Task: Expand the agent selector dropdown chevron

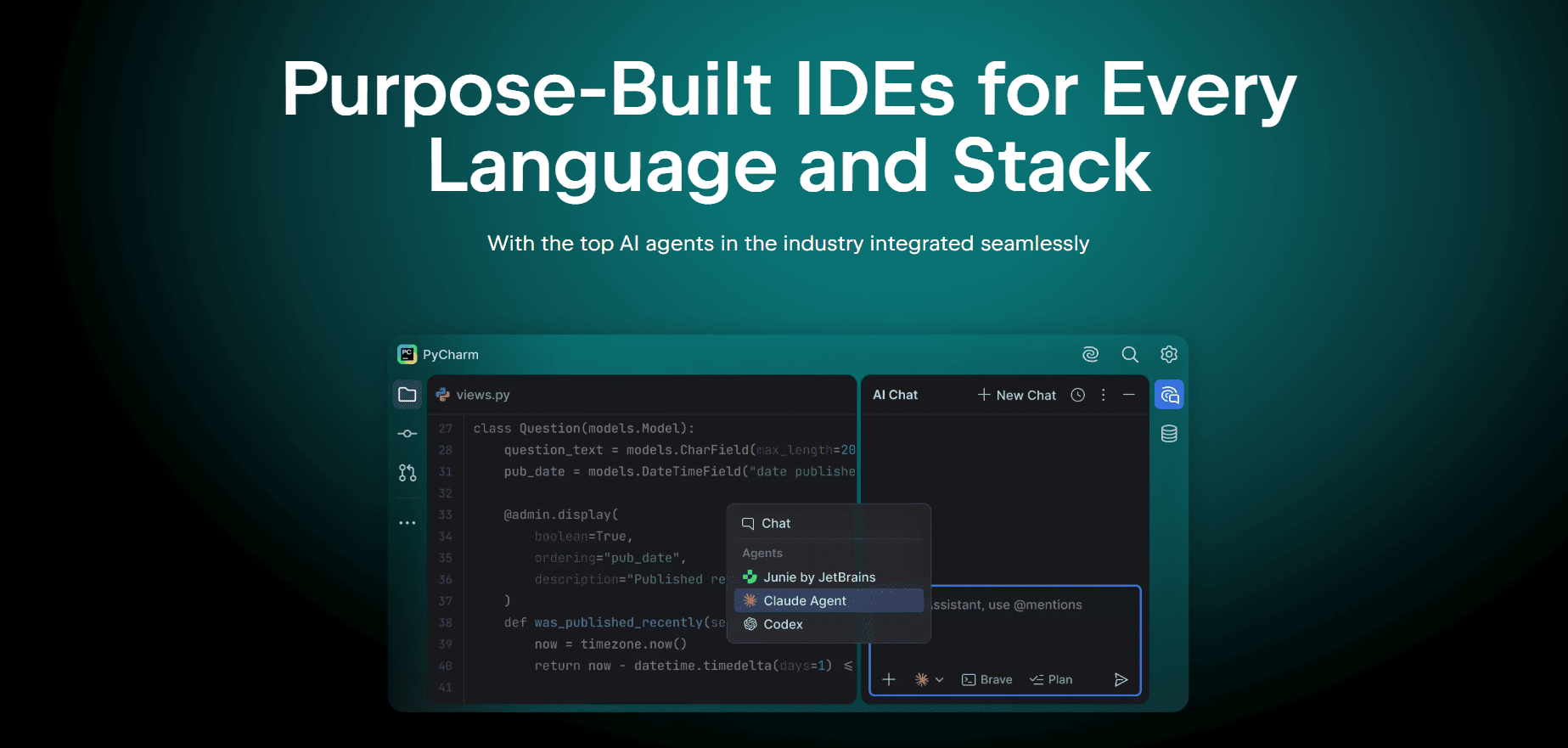Action: [x=939, y=679]
